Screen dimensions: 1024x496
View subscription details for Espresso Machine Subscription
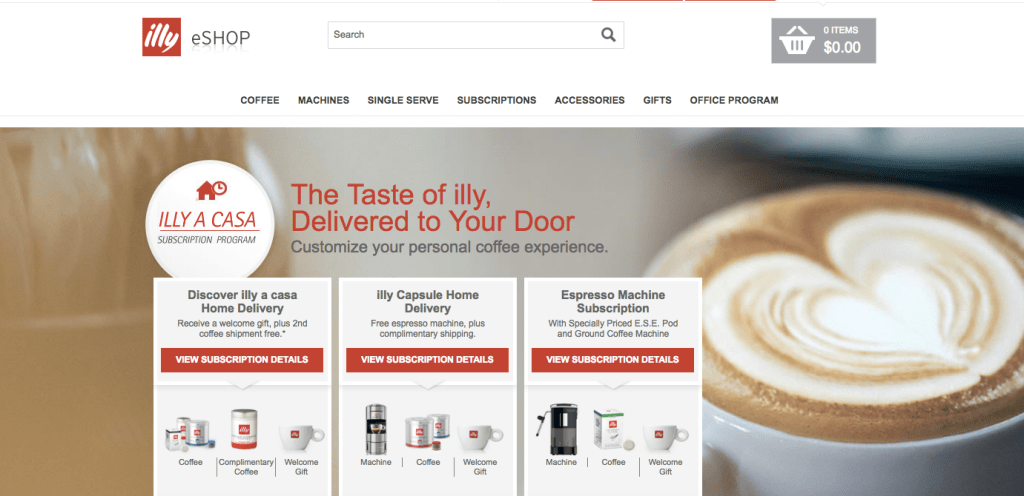(x=613, y=360)
